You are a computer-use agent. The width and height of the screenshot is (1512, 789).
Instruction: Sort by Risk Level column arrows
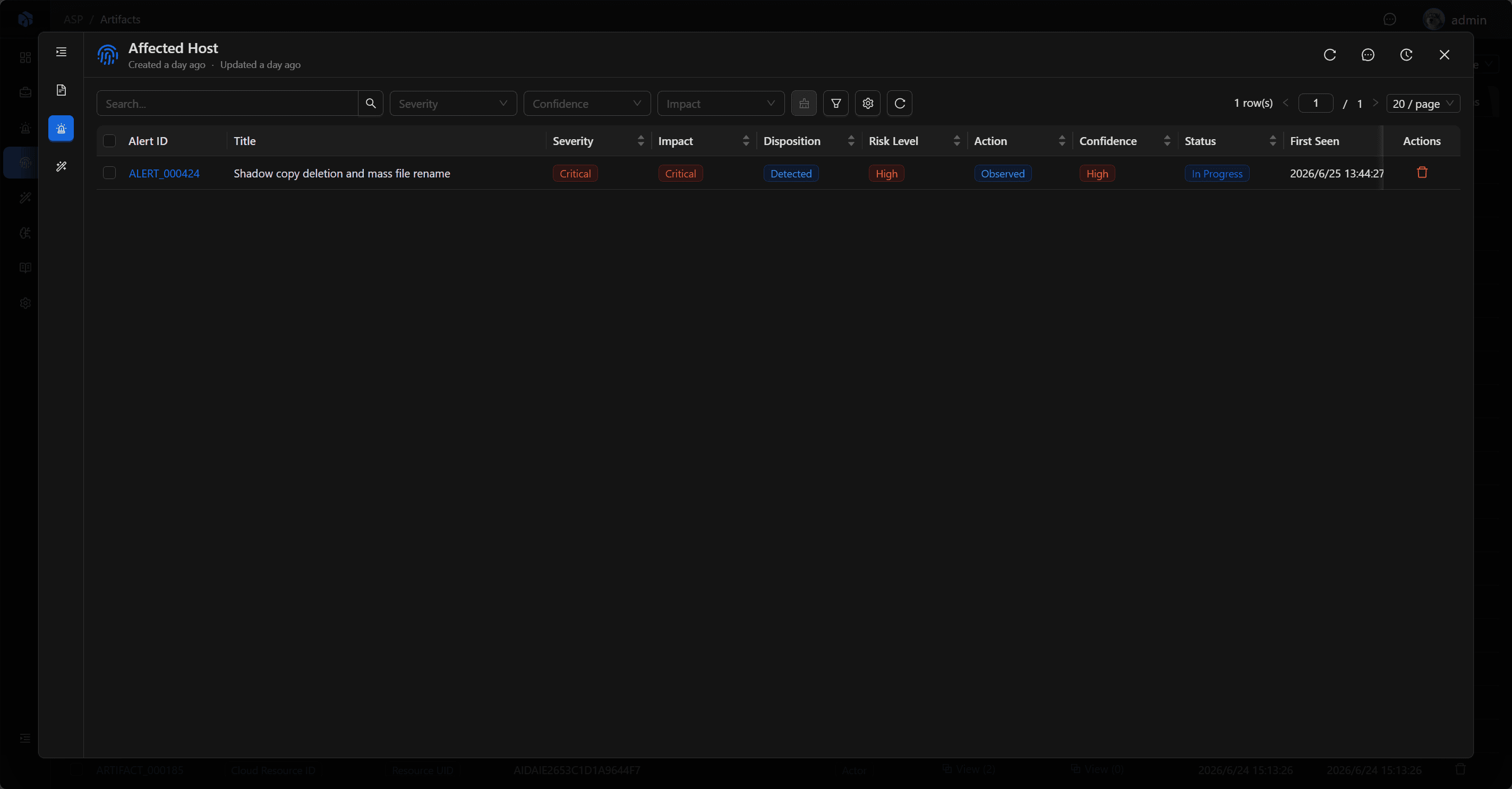tap(956, 141)
